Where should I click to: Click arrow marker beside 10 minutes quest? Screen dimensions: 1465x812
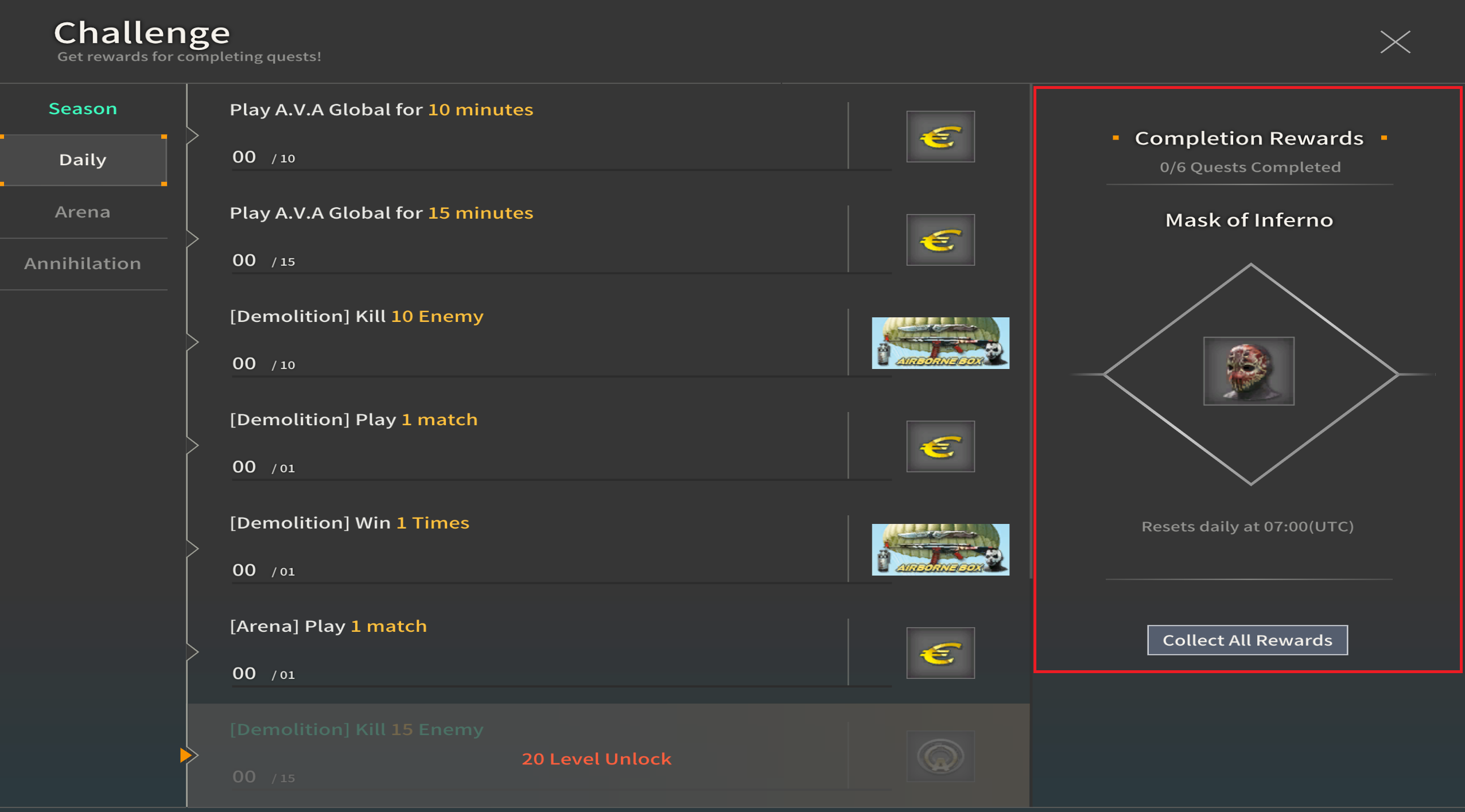tap(193, 136)
